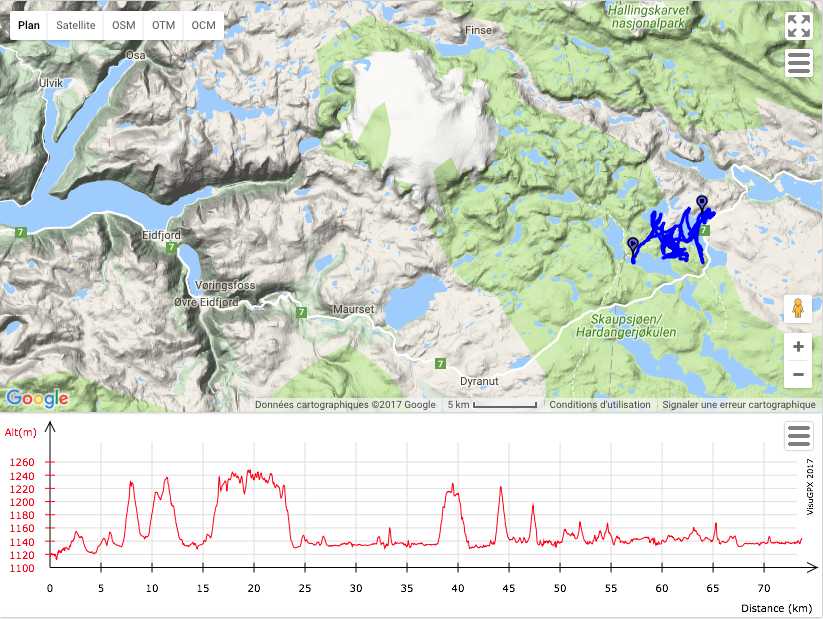Click the VisuGPX 2017 credit
Viewport: 823px width, 619px height.
pyautogui.click(x=810, y=487)
